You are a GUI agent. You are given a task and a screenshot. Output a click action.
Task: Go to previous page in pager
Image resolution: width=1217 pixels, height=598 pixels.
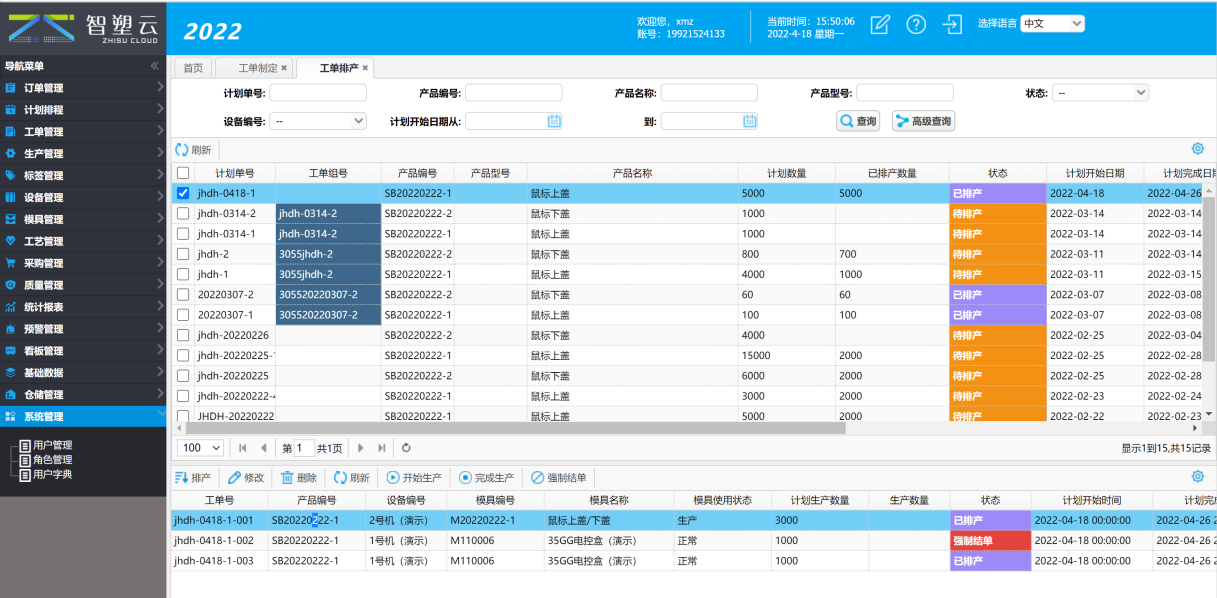263,448
